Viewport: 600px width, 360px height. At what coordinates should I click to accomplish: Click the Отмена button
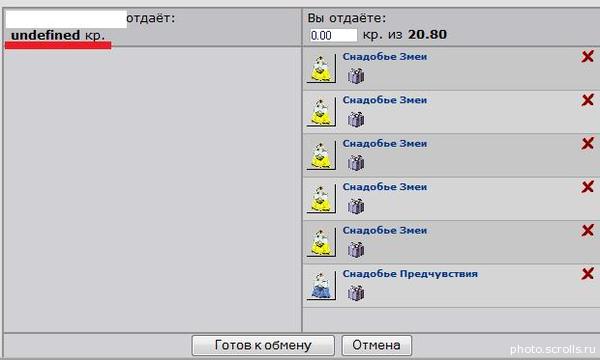(377, 345)
